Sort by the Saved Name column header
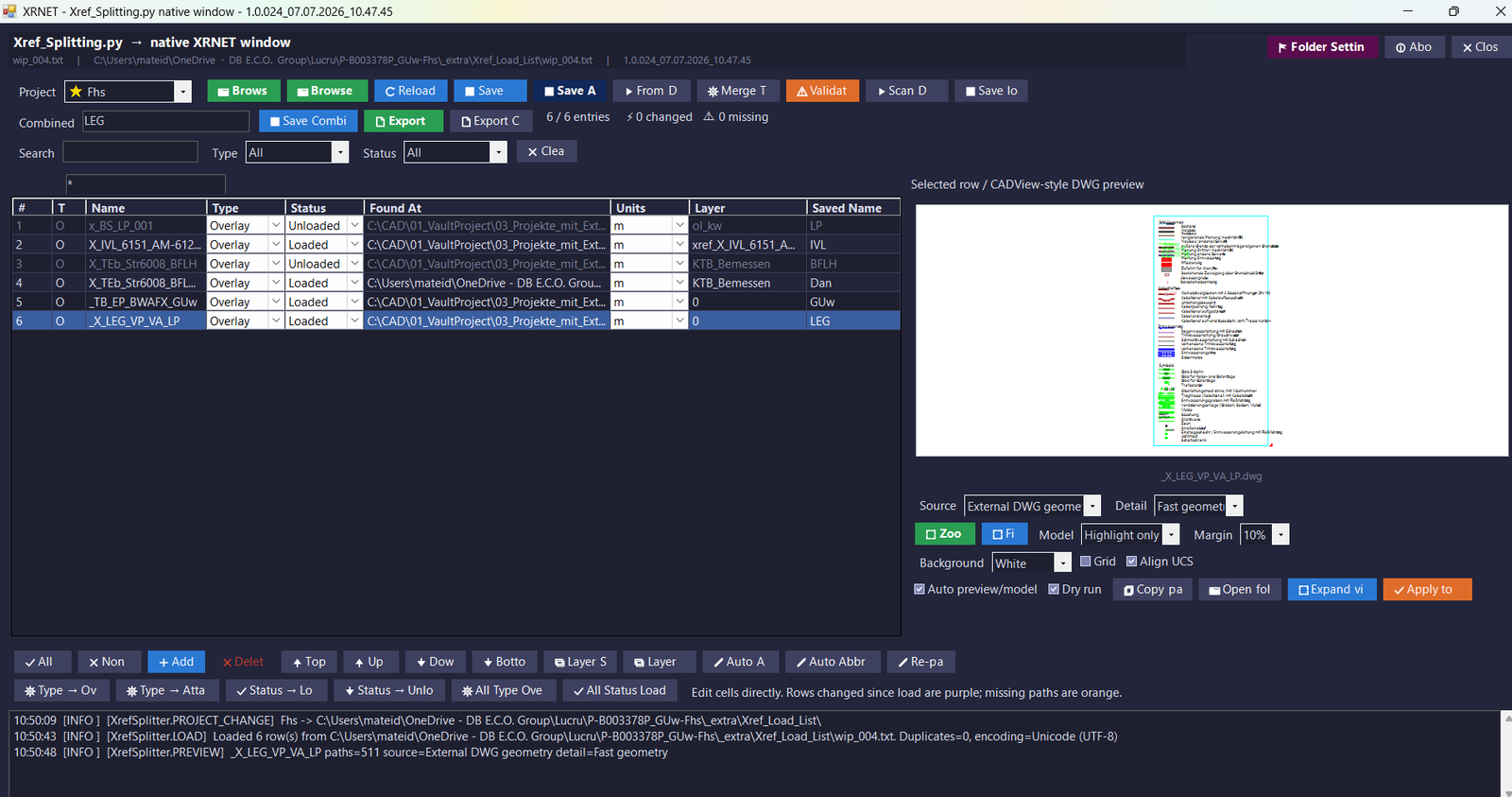 point(853,208)
